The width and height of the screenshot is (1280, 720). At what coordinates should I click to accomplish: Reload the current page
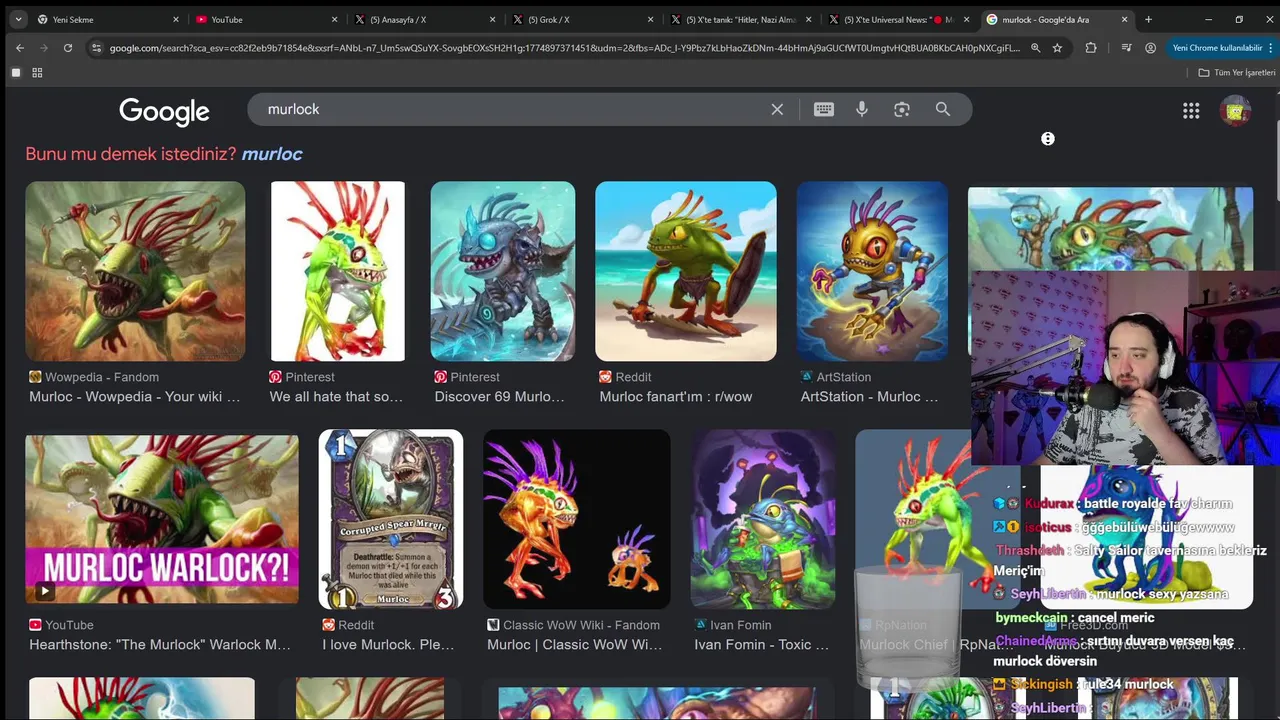coord(67,47)
